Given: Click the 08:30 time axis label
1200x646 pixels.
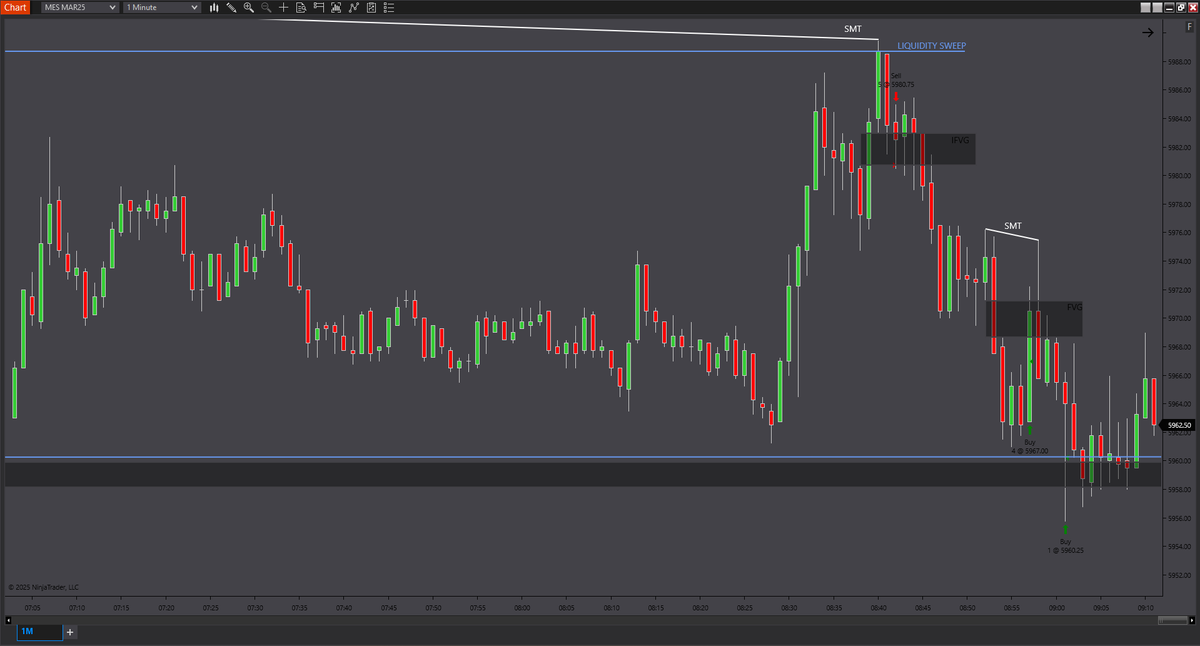Looking at the screenshot, I should 789,607.
